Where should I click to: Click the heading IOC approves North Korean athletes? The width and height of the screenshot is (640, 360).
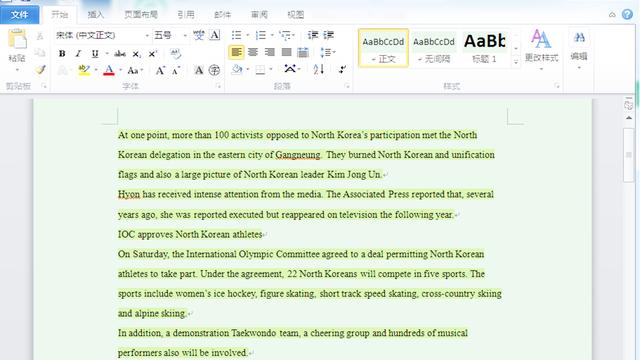point(190,234)
